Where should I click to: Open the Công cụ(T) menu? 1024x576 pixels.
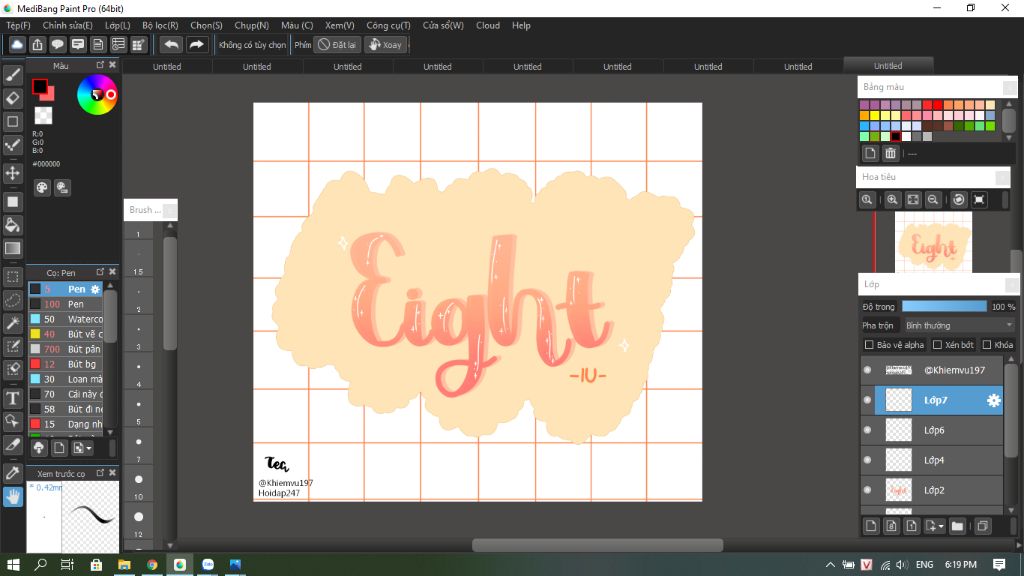(x=388, y=25)
